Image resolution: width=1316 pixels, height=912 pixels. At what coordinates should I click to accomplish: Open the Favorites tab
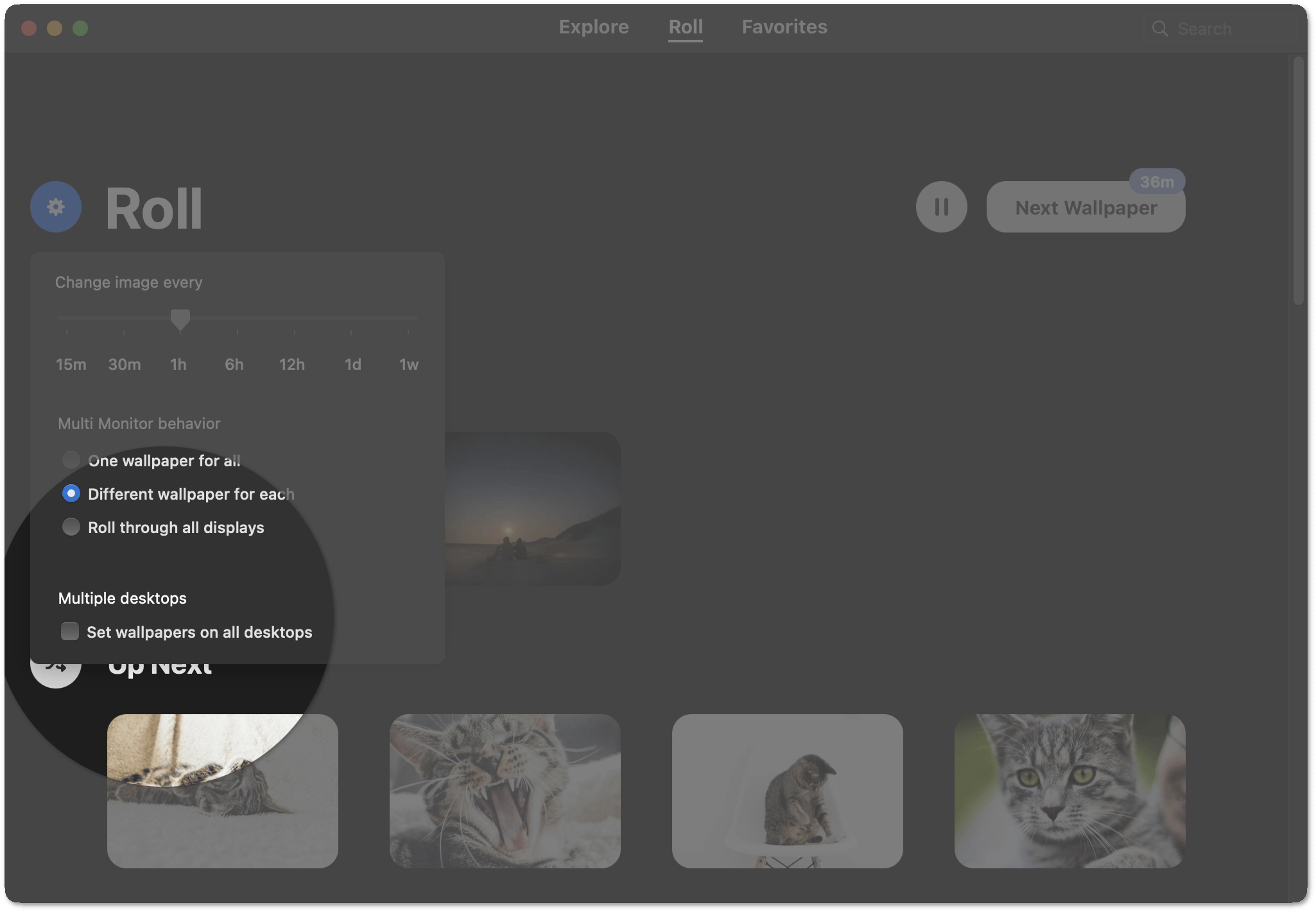[784, 27]
